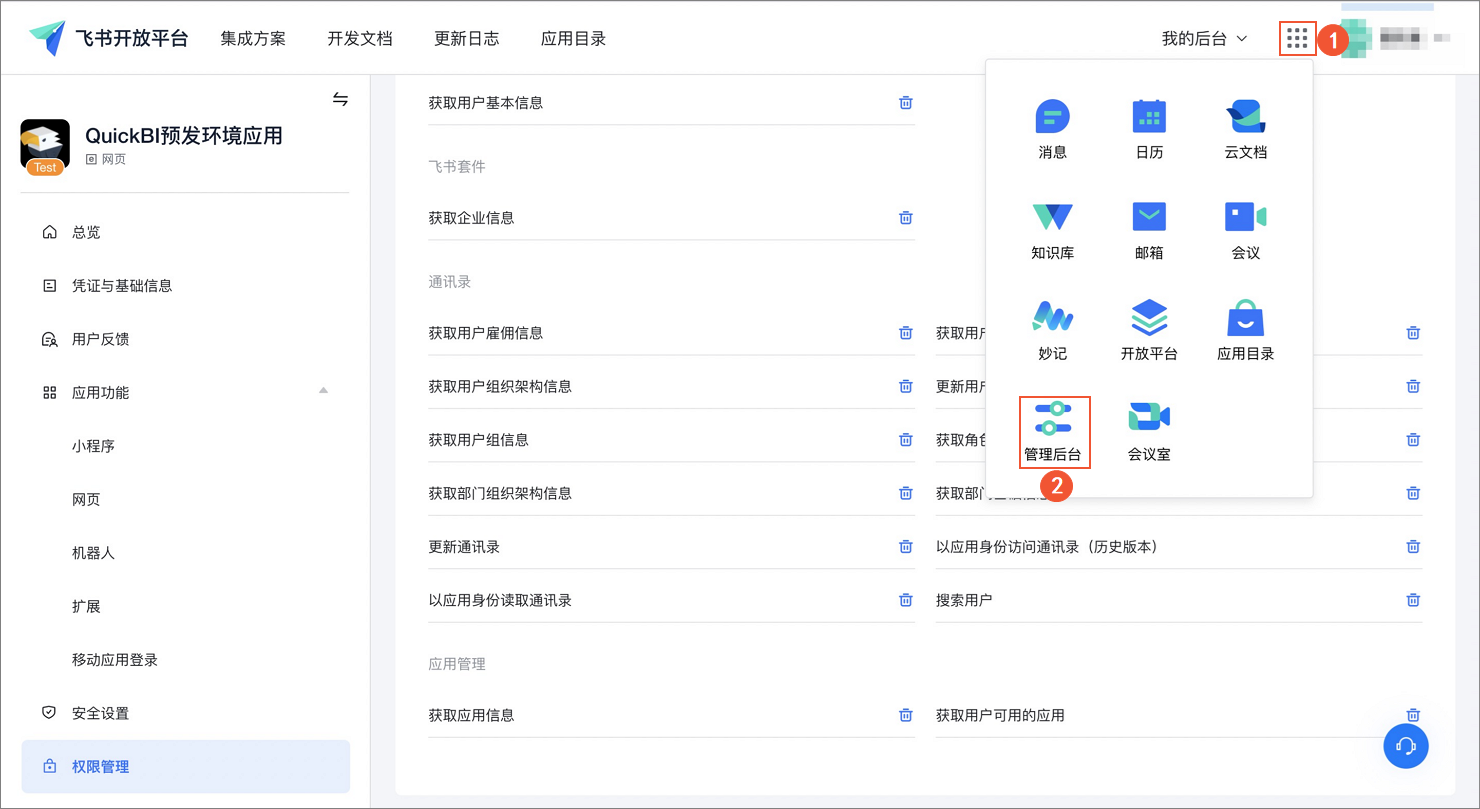Open the app launcher grid icon
This screenshot has width=1480, height=809.
(x=1297, y=39)
